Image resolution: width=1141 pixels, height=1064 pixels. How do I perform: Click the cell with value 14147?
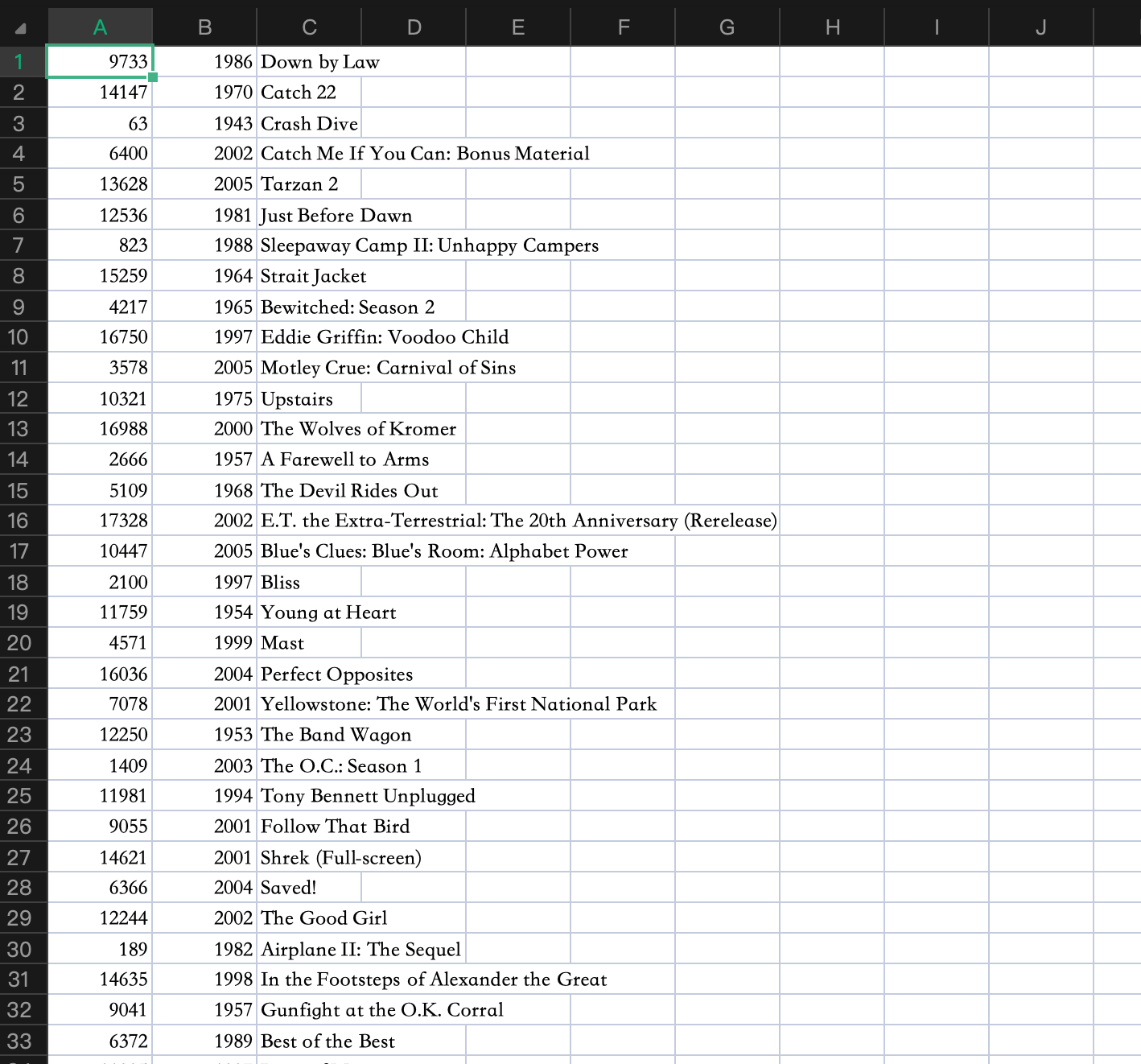point(101,93)
